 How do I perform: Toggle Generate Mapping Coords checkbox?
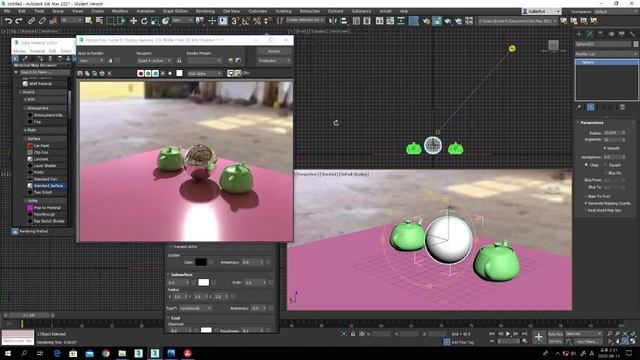[586, 203]
